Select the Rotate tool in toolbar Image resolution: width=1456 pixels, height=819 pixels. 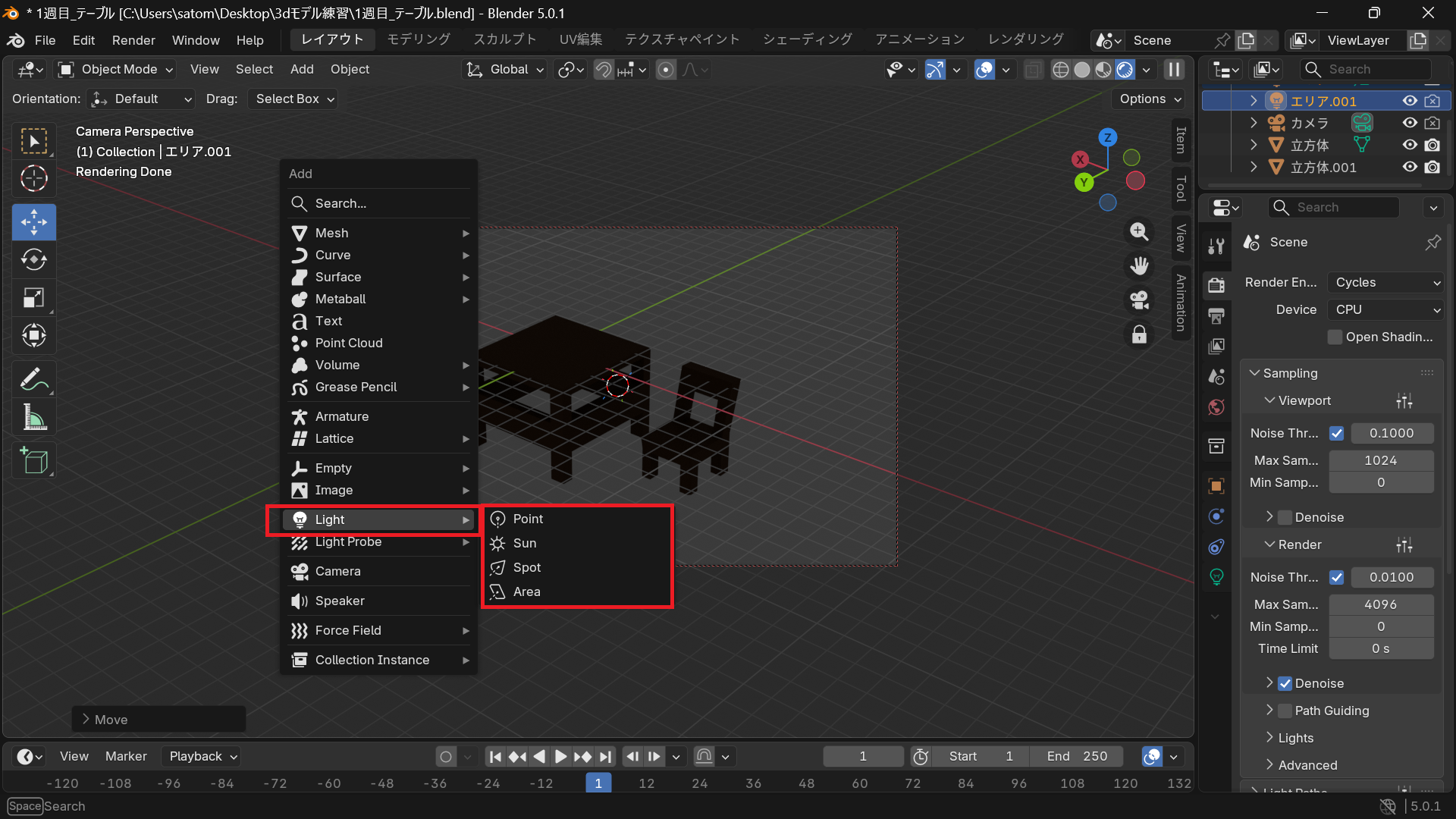click(33, 260)
